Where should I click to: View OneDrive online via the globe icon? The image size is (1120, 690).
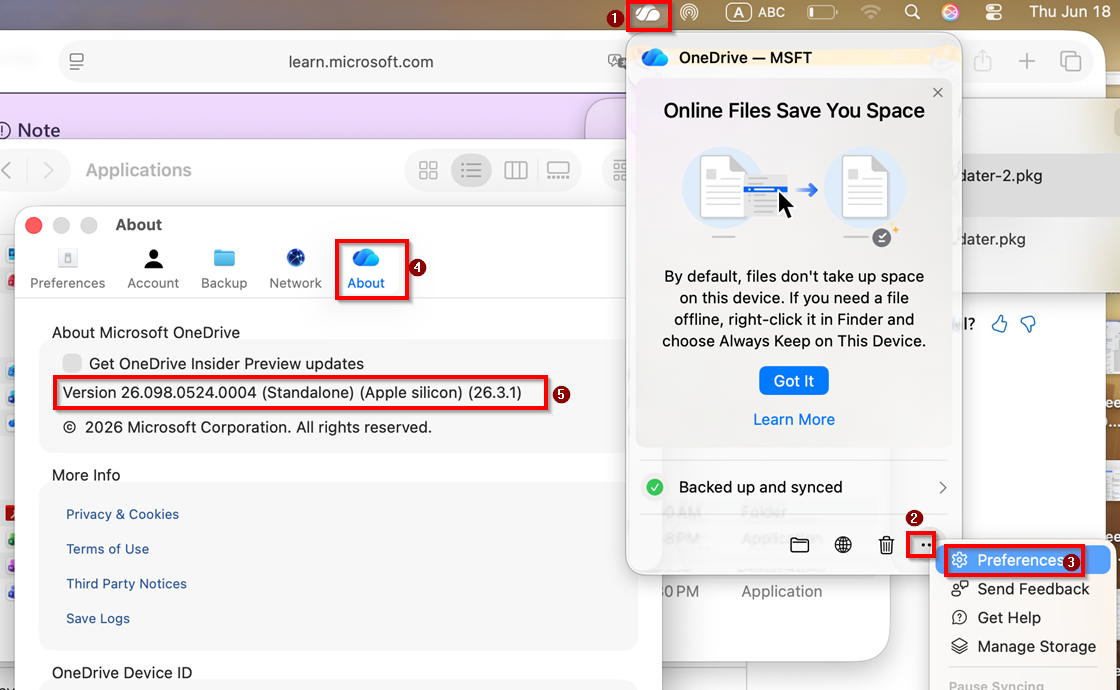843,545
